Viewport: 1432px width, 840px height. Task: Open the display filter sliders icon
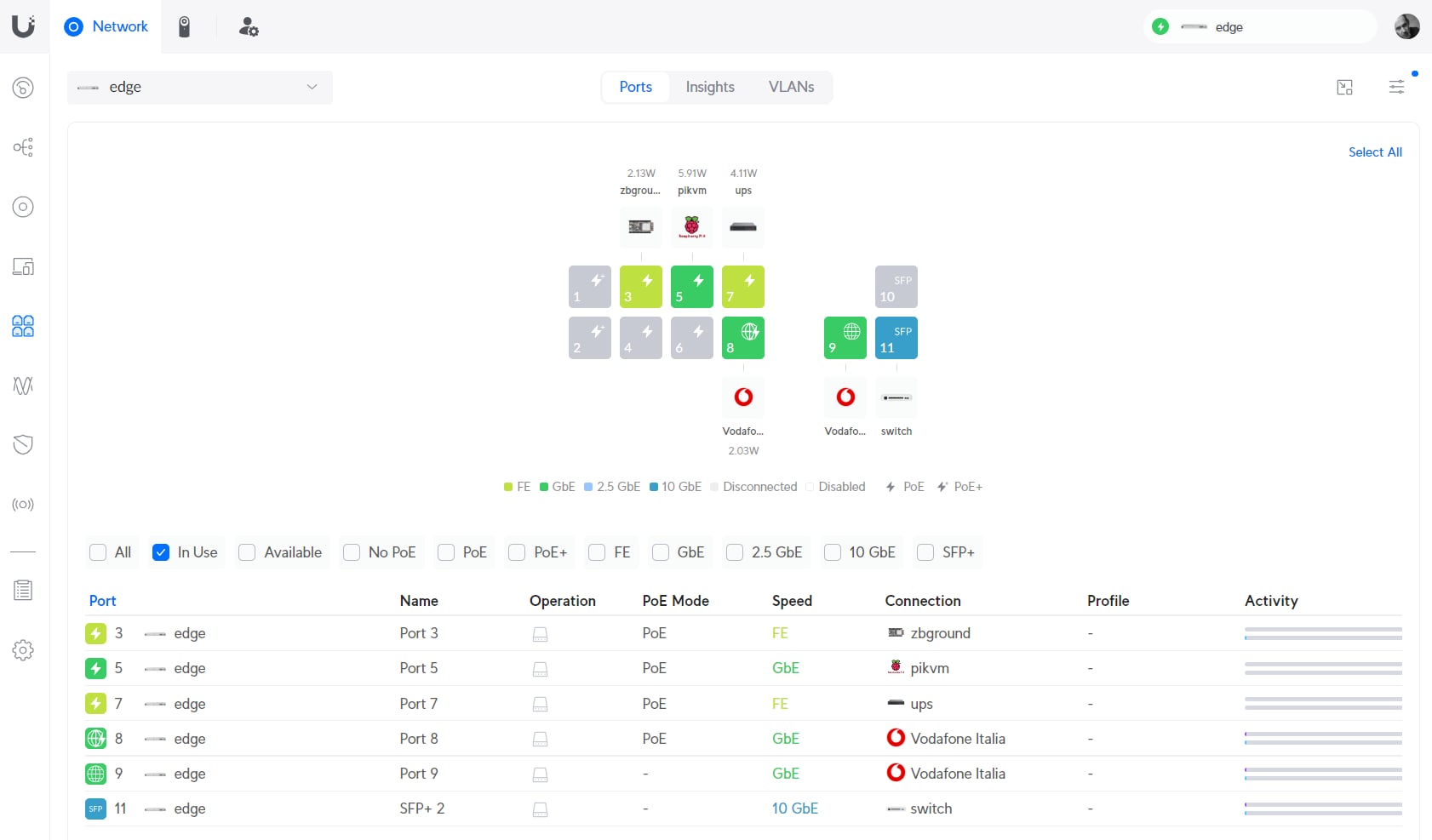pyautogui.click(x=1397, y=87)
